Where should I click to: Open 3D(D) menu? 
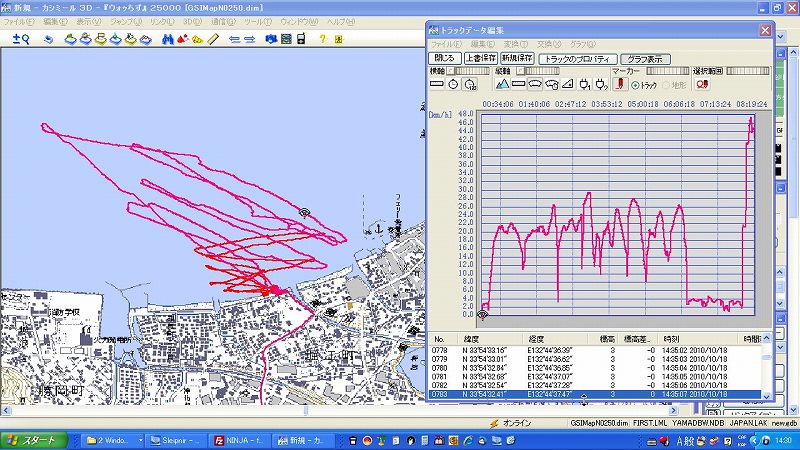tap(192, 22)
